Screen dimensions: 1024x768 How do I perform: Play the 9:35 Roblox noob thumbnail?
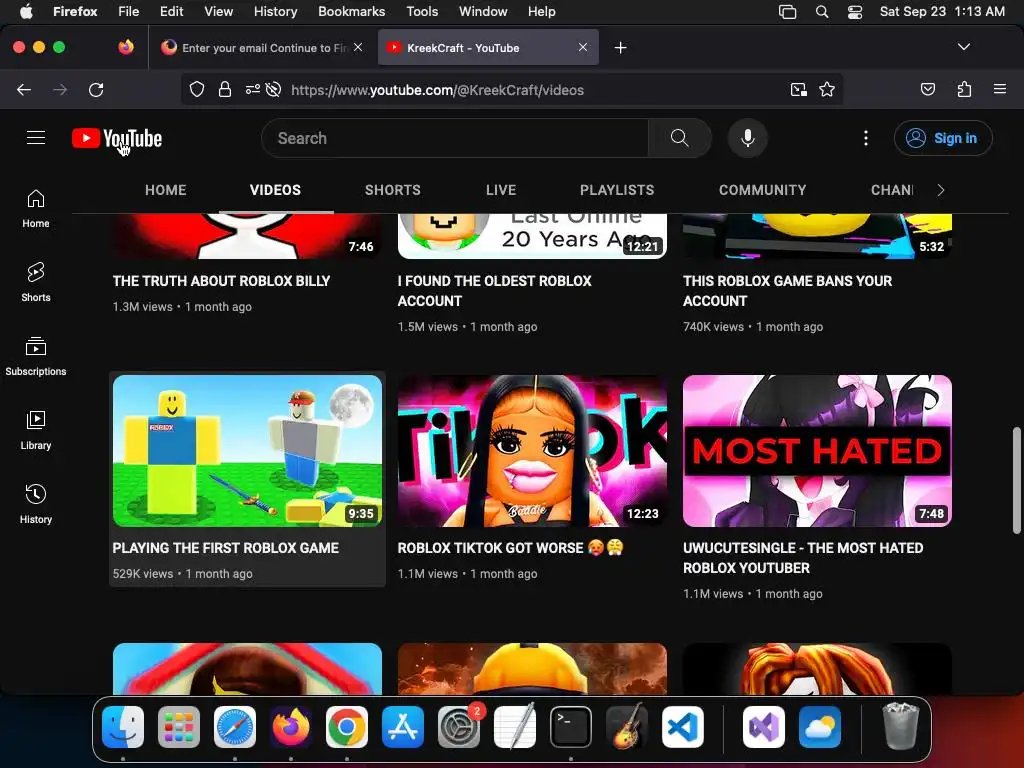[x=247, y=451]
